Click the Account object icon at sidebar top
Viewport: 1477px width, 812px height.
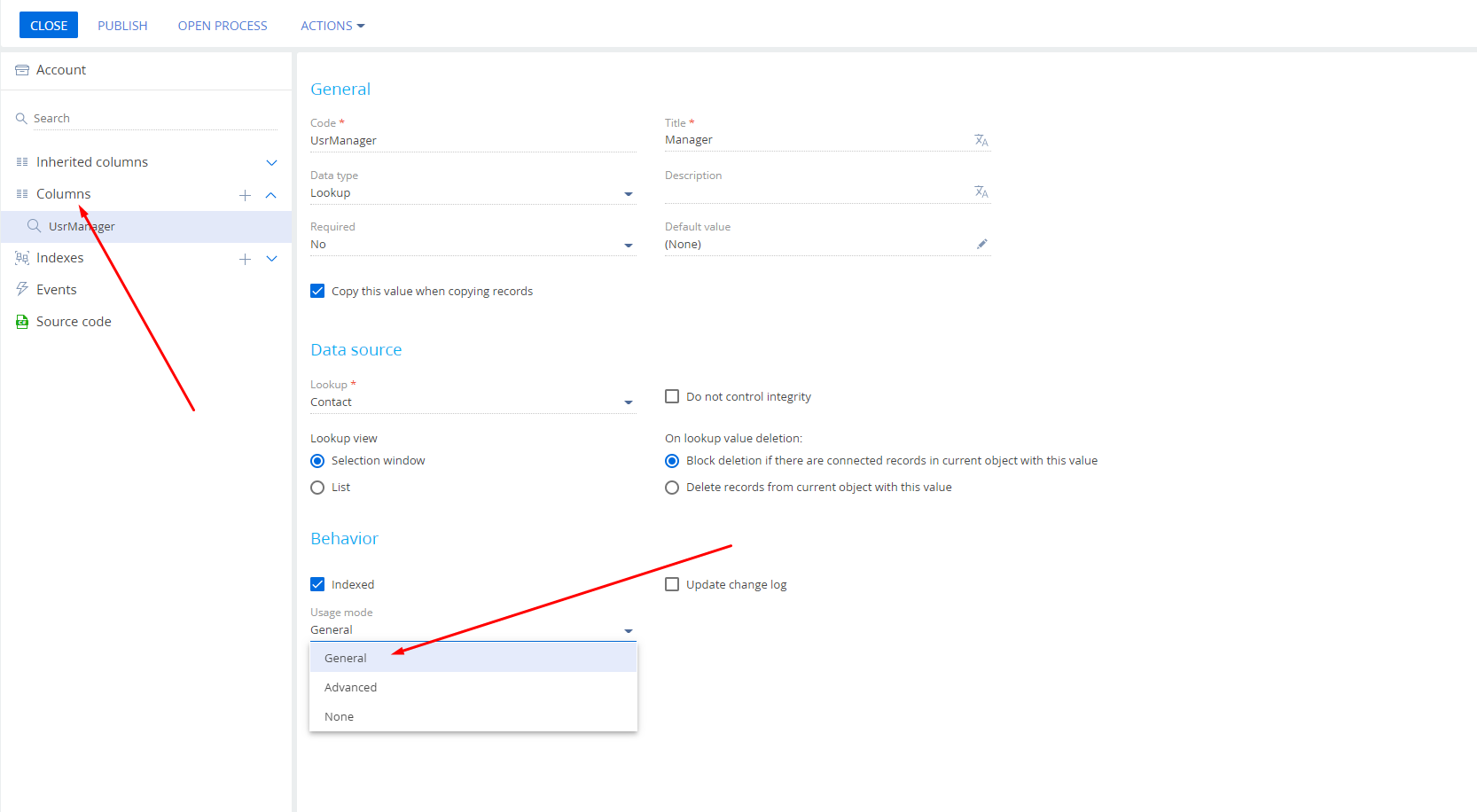point(21,69)
